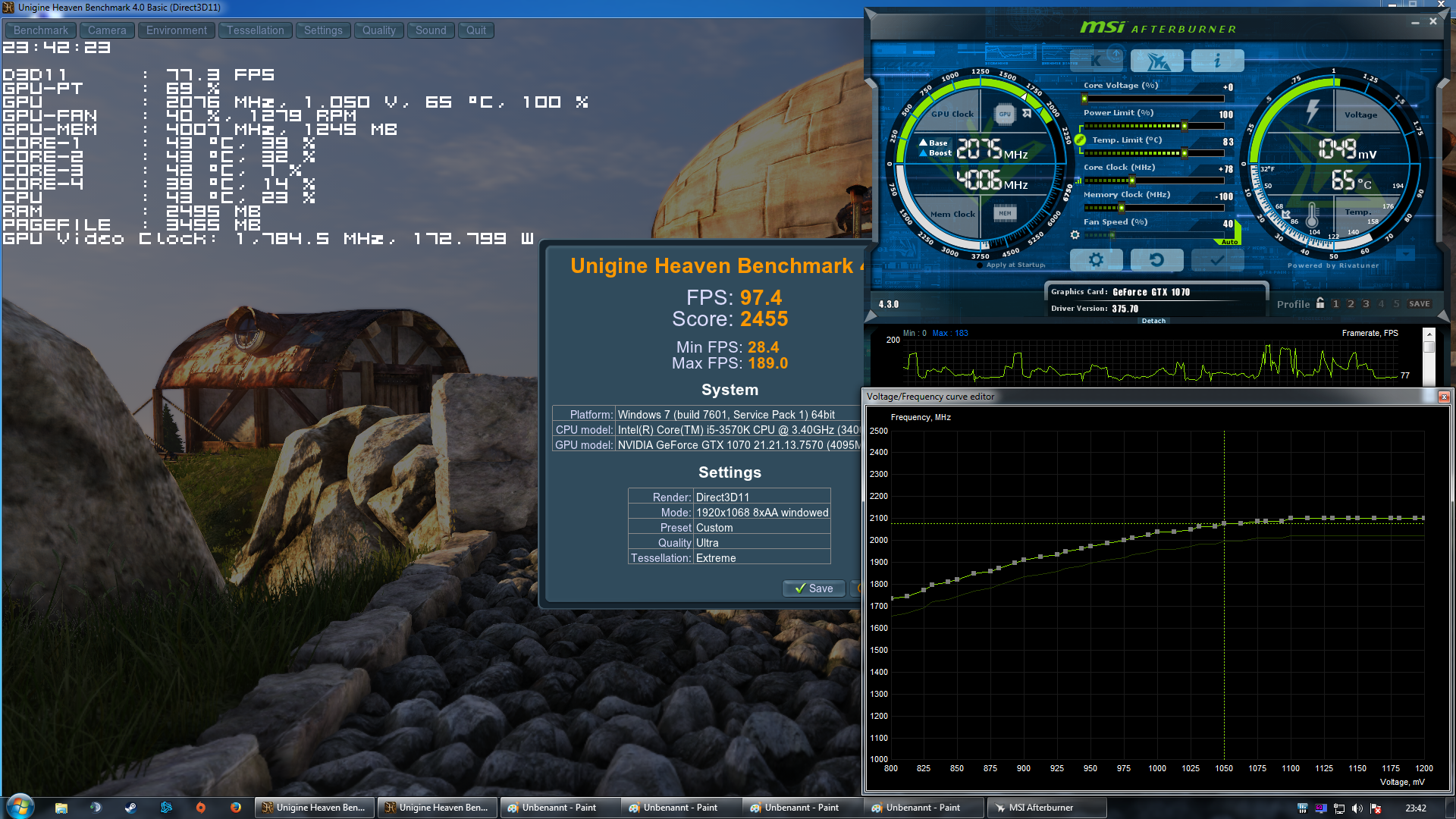Open the Camera menu

tap(107, 30)
